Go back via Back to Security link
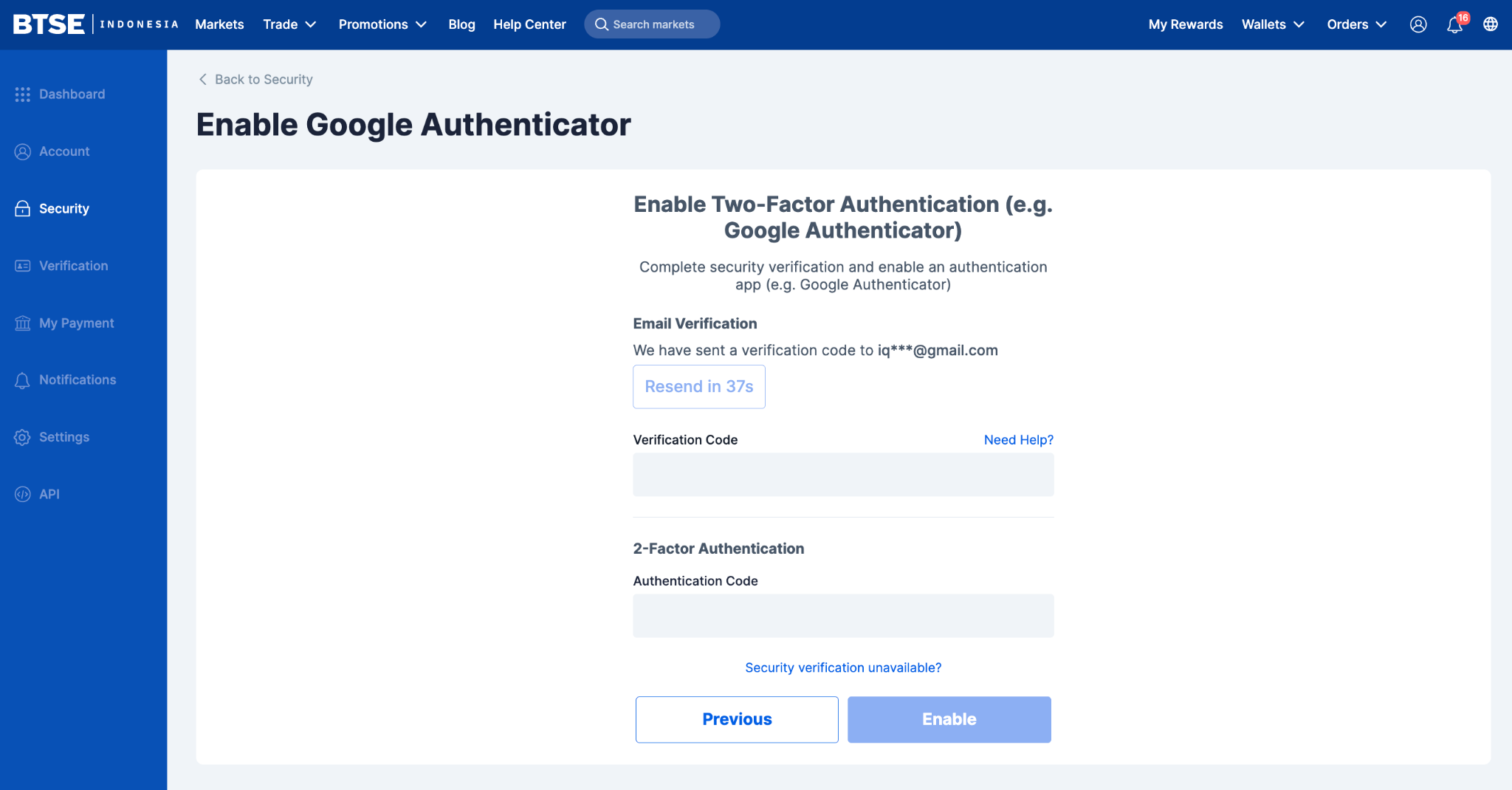The height and width of the screenshot is (790, 1512). tap(255, 79)
